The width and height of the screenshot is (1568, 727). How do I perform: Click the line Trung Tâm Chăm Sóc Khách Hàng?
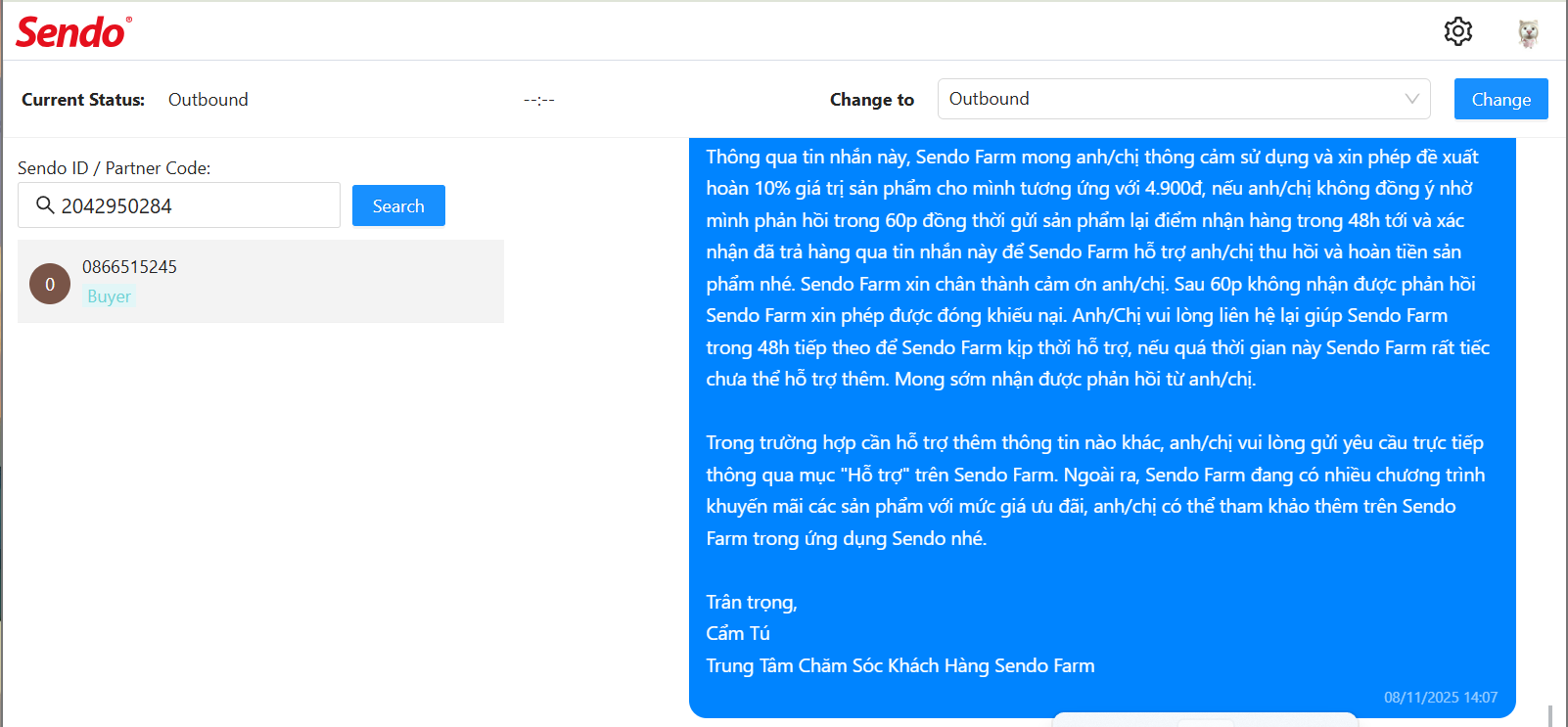tap(900, 665)
